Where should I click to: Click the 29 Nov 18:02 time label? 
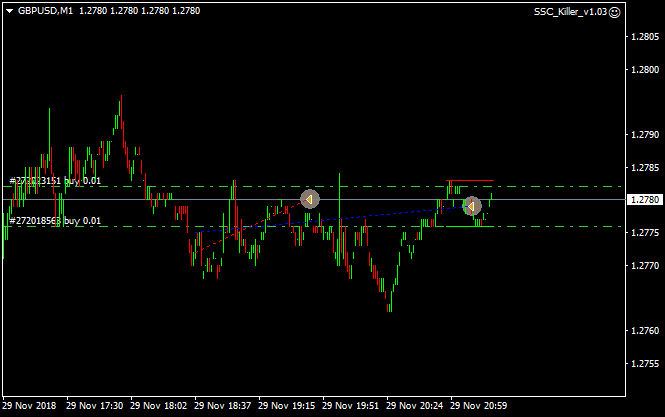159,406
